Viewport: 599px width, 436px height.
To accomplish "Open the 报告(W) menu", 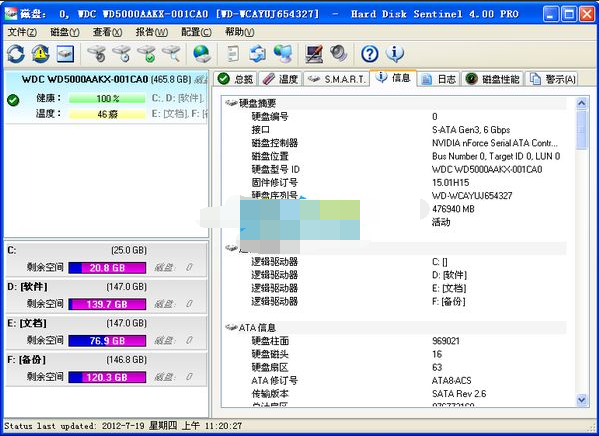I will point(152,32).
